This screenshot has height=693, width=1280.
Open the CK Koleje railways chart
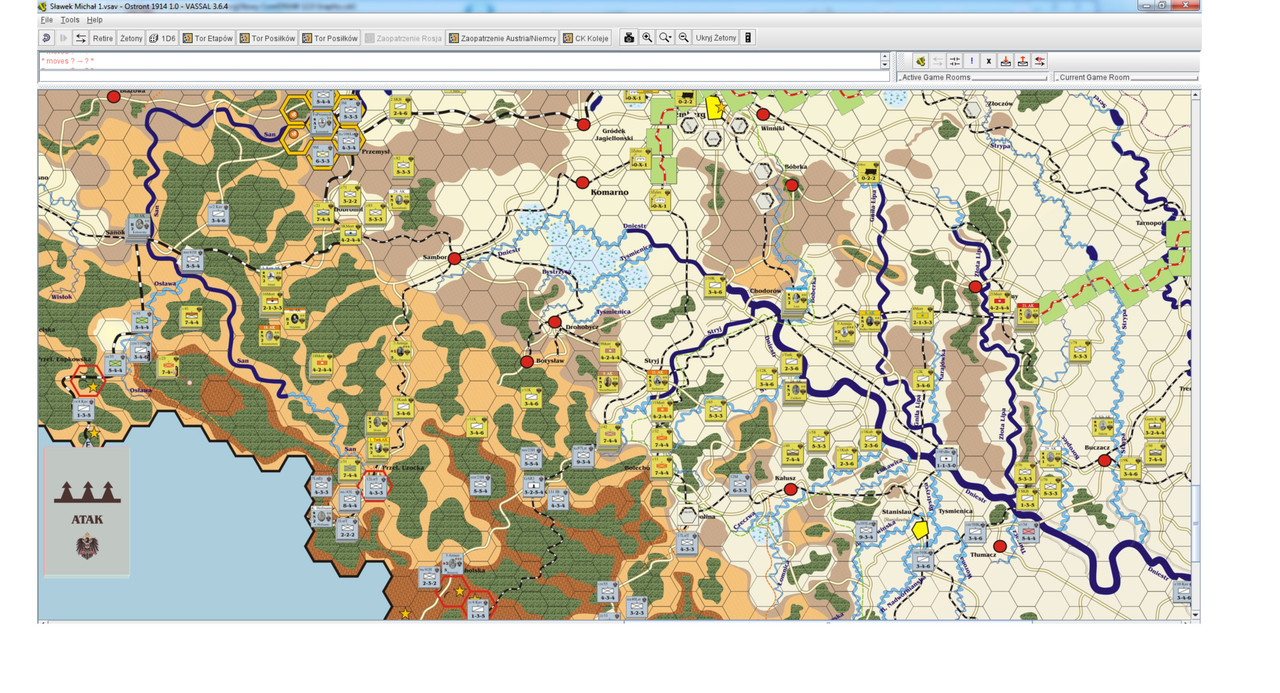(586, 38)
